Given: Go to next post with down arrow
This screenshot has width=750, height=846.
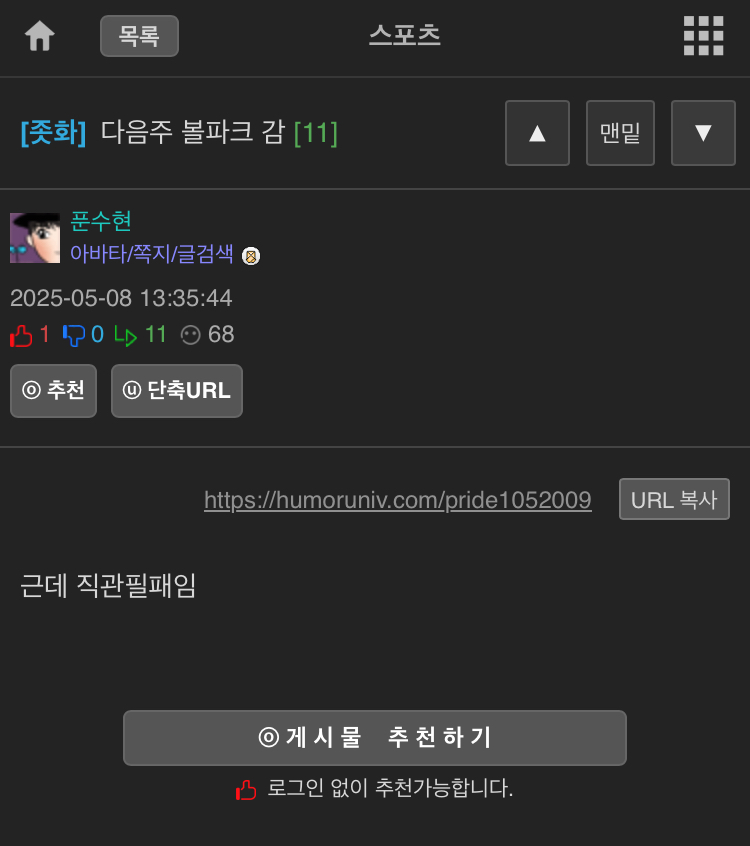Looking at the screenshot, I should pyautogui.click(x=703, y=133).
